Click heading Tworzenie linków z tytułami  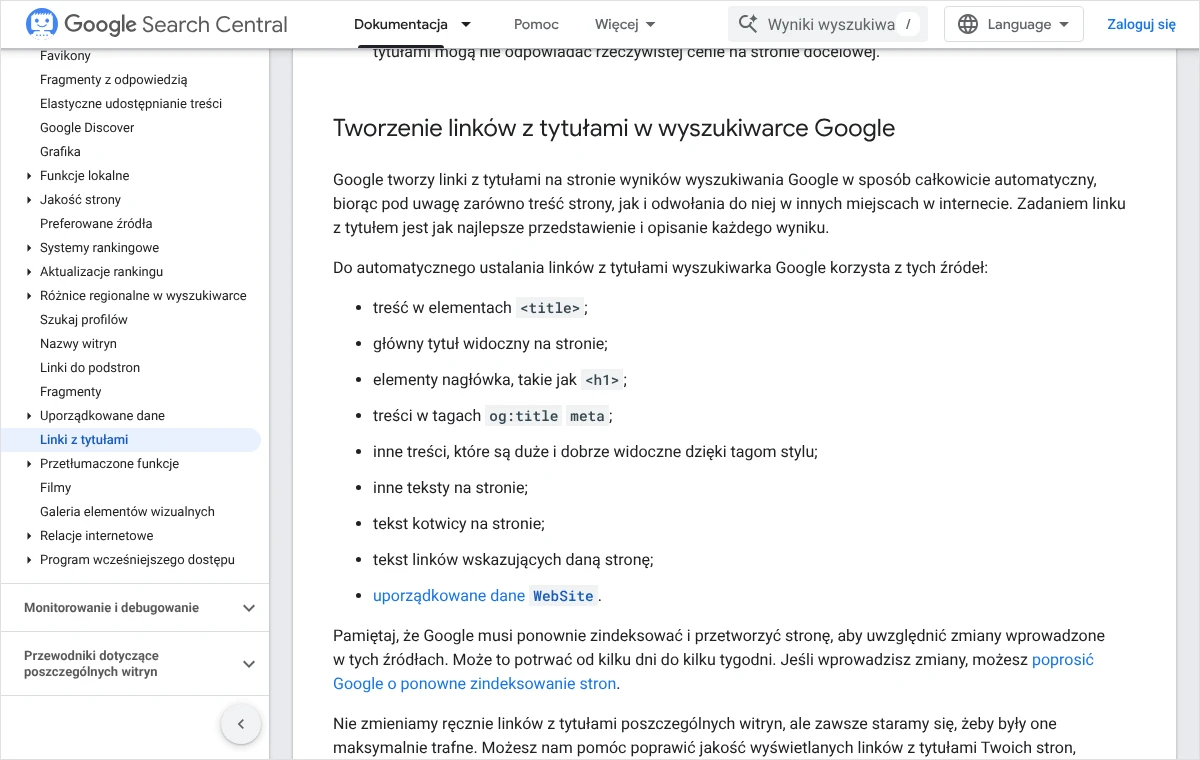(x=614, y=128)
